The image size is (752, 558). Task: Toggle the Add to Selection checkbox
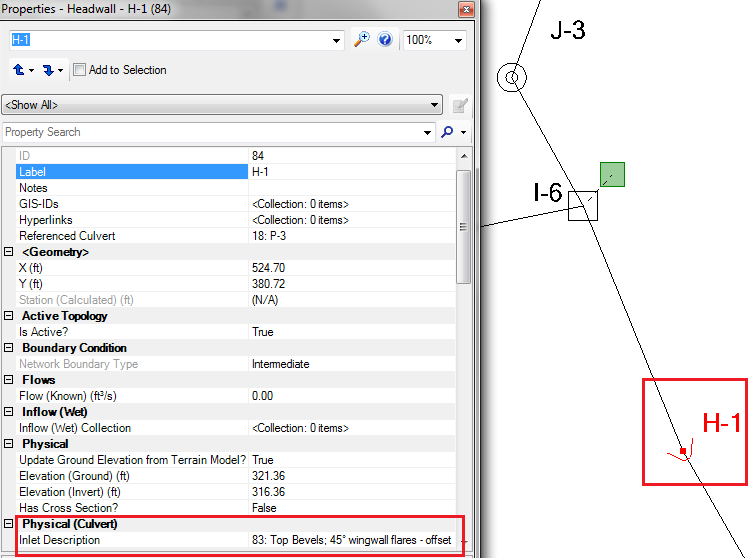[80, 70]
